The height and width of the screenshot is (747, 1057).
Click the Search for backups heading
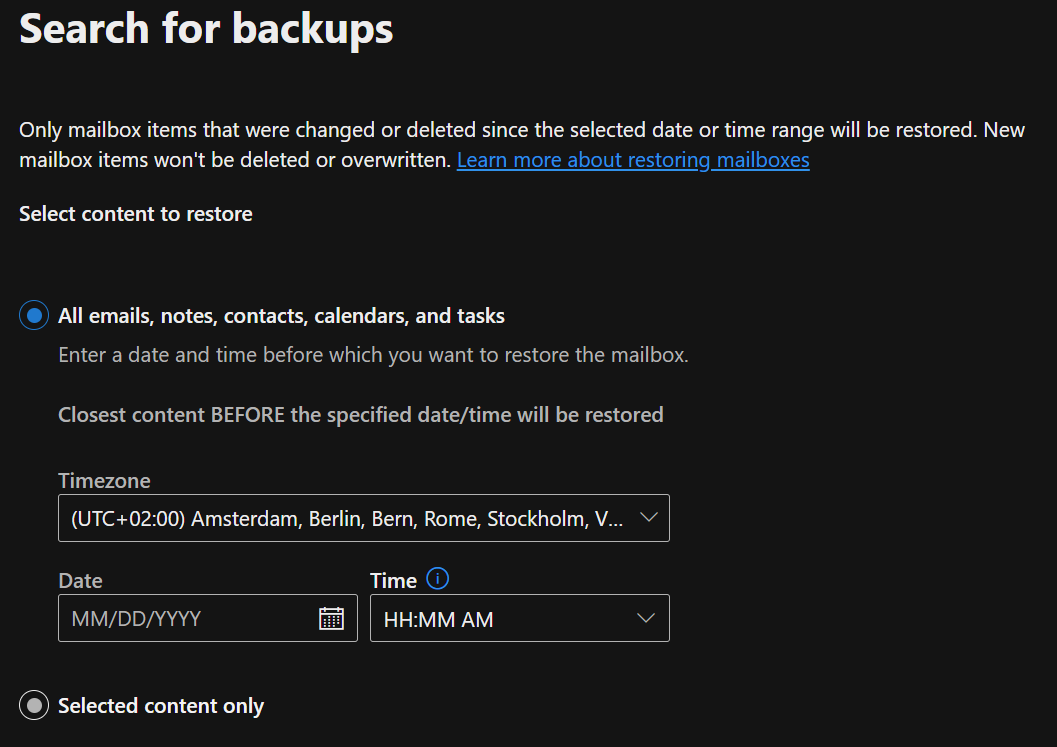point(206,29)
